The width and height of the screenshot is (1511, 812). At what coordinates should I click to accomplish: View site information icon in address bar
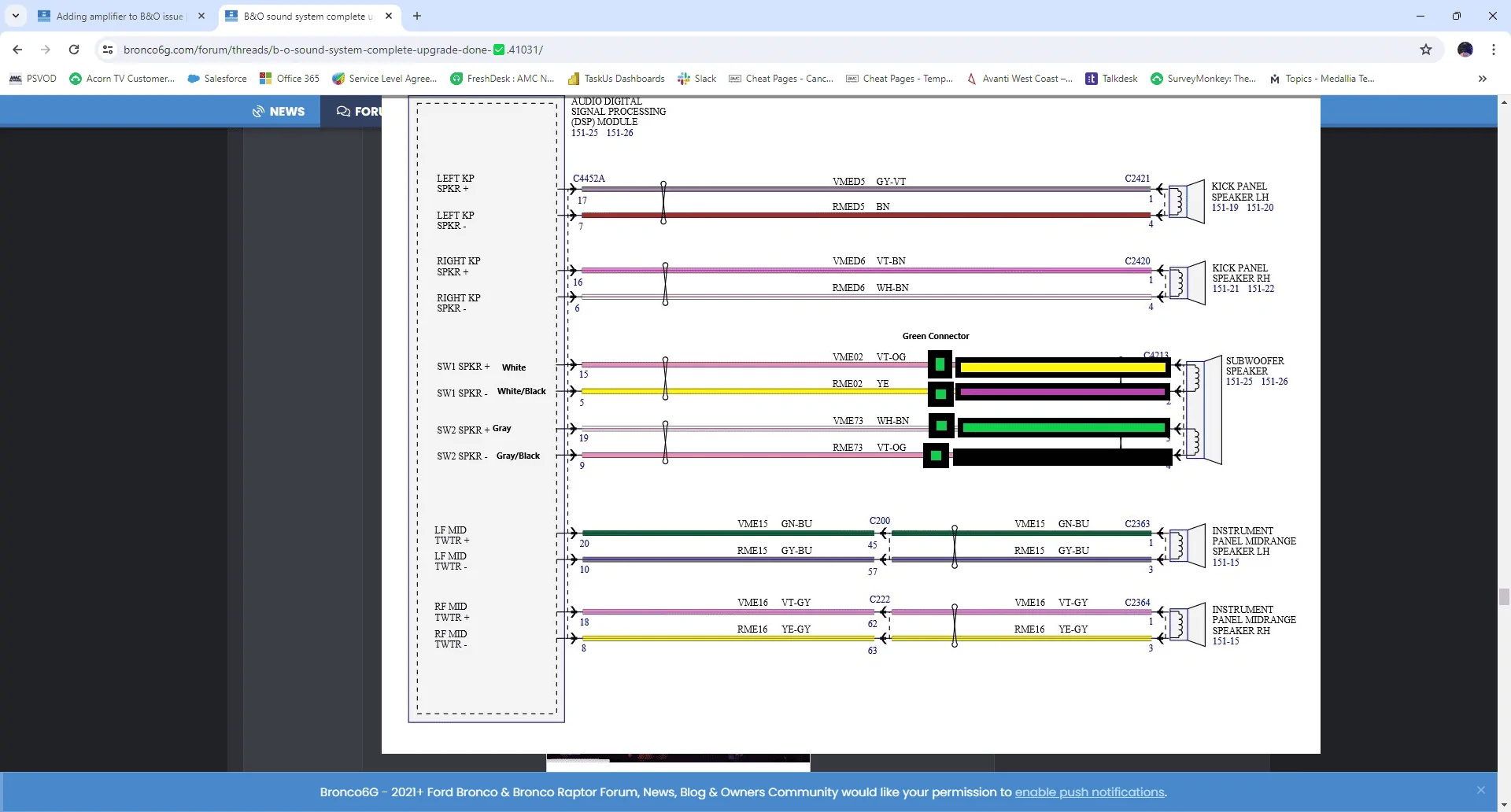click(x=108, y=50)
